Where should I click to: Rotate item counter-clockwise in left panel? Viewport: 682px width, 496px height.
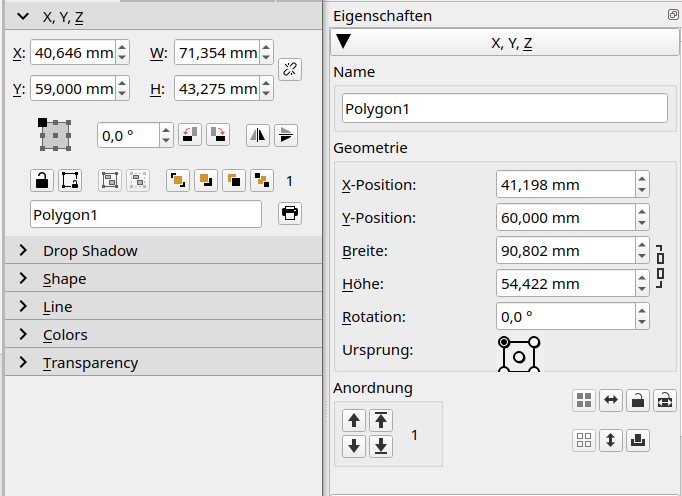click(190, 134)
